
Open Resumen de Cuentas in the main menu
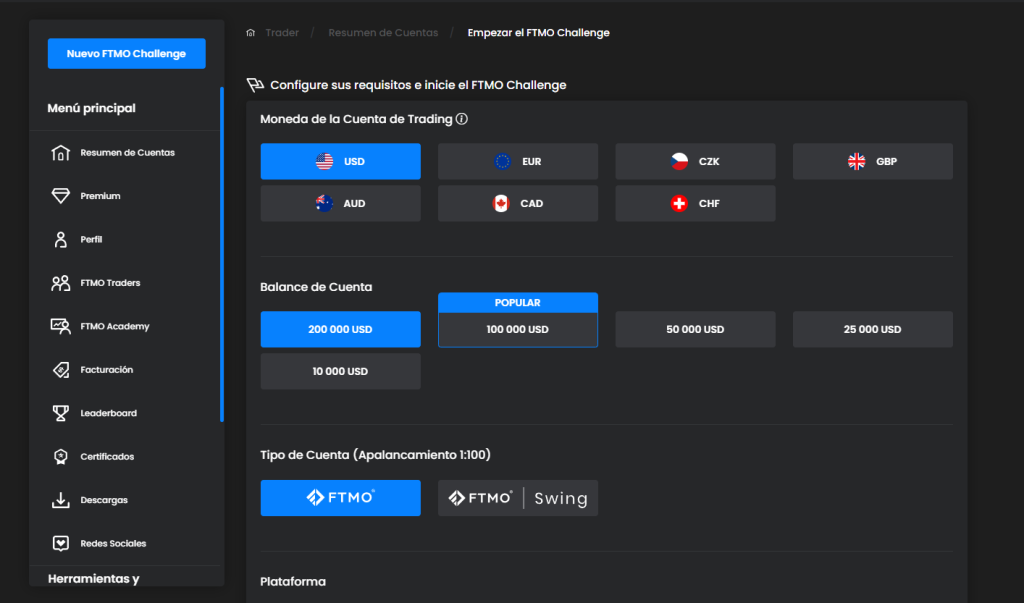pyautogui.click(x=127, y=153)
